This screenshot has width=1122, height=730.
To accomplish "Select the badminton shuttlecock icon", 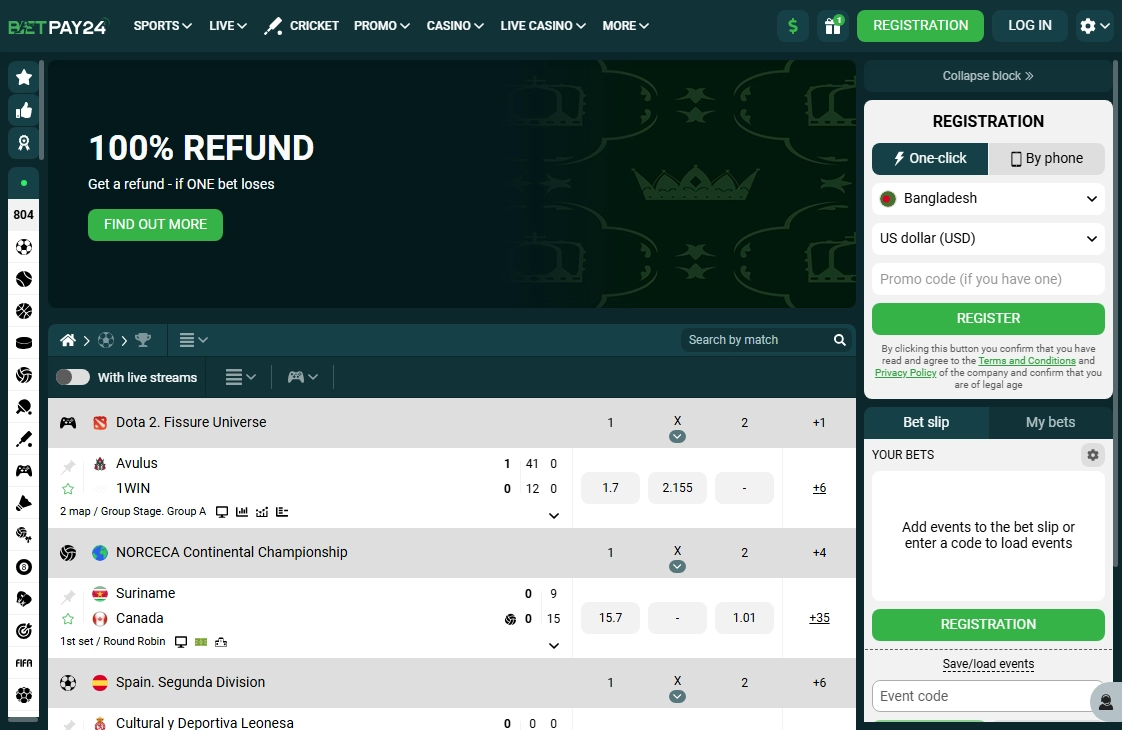I will pos(24,503).
